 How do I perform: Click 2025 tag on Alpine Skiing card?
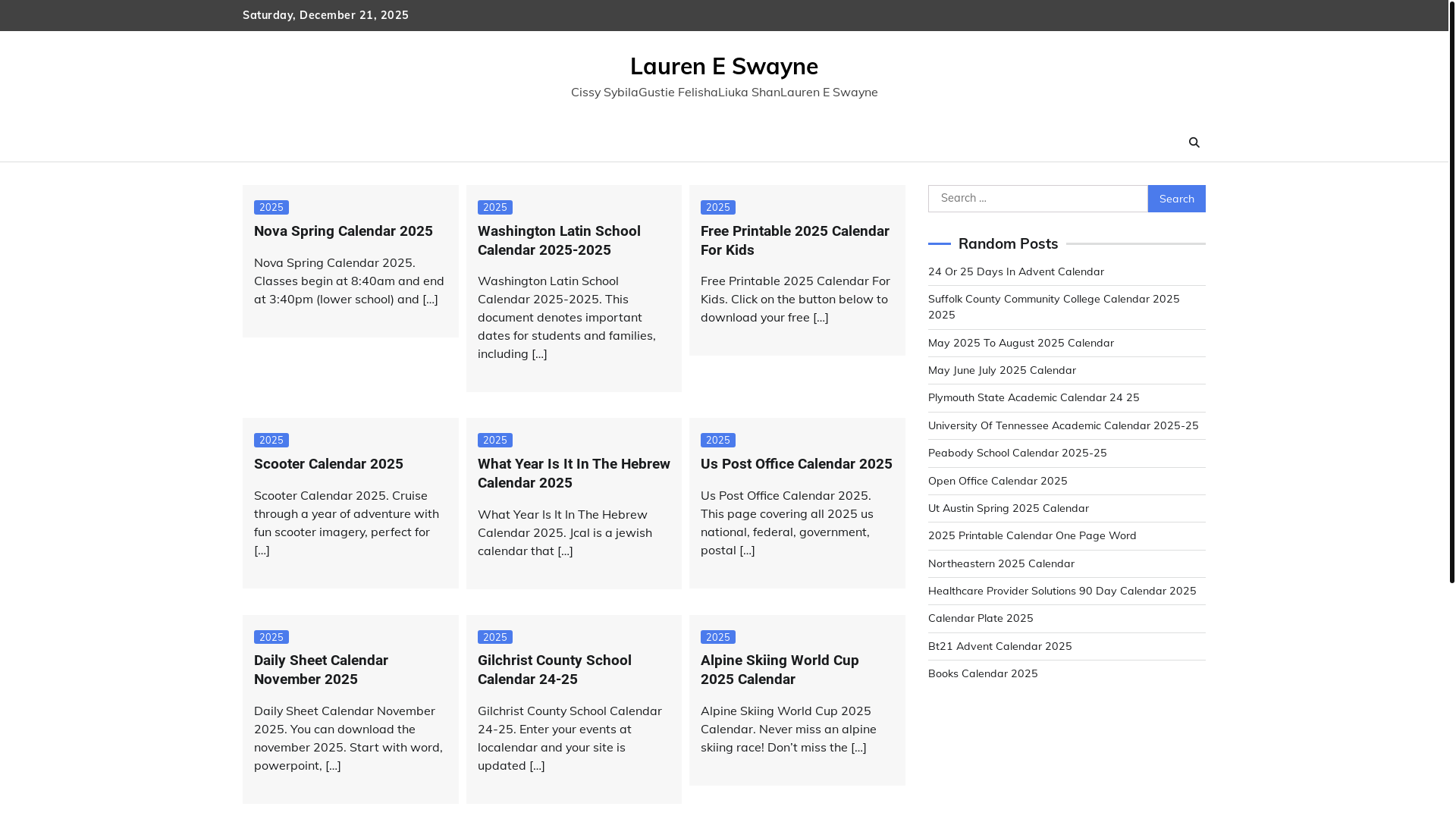pos(718,637)
